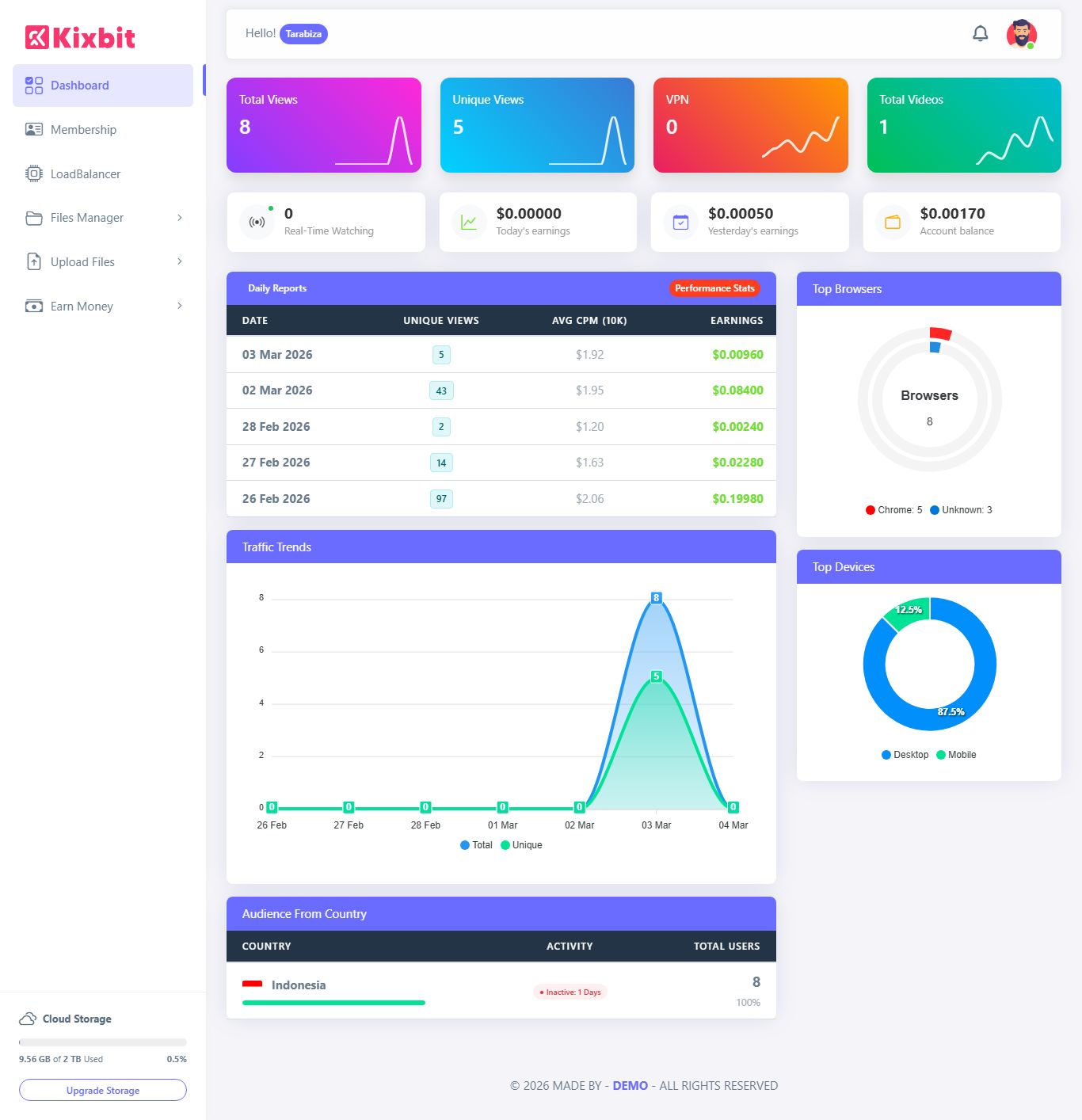Toggle the Unique series in Traffic Trends legend
Image resolution: width=1082 pixels, height=1120 pixels.
click(x=521, y=845)
